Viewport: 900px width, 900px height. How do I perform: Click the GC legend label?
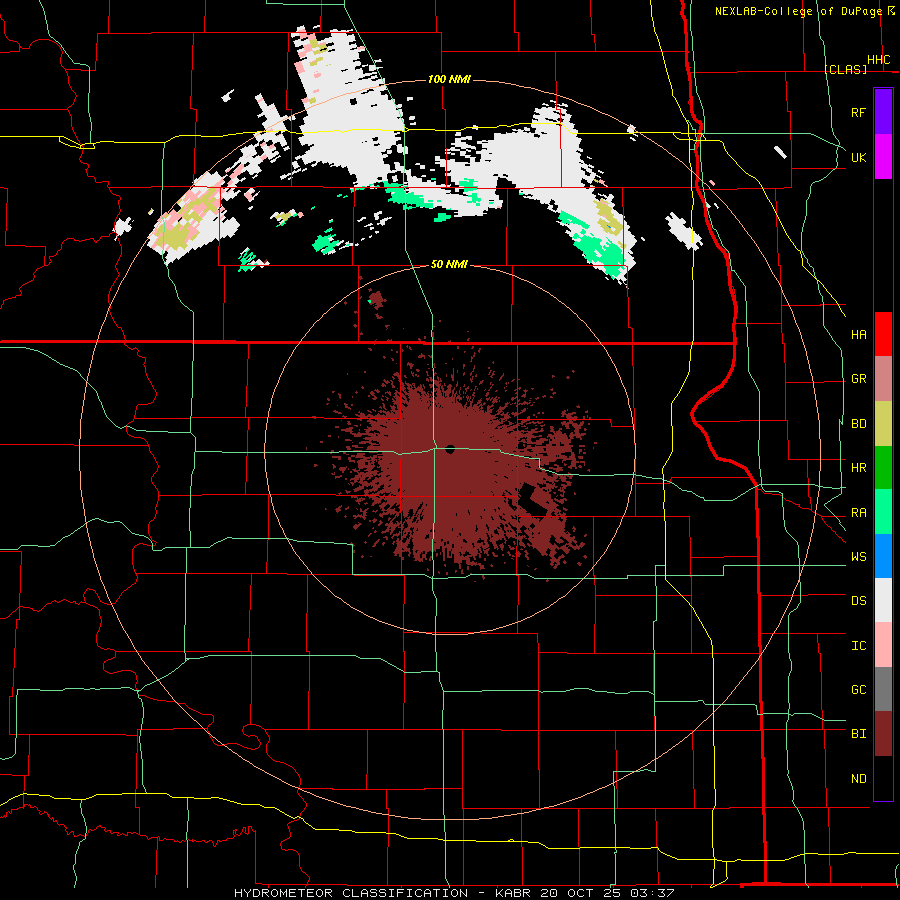858,690
